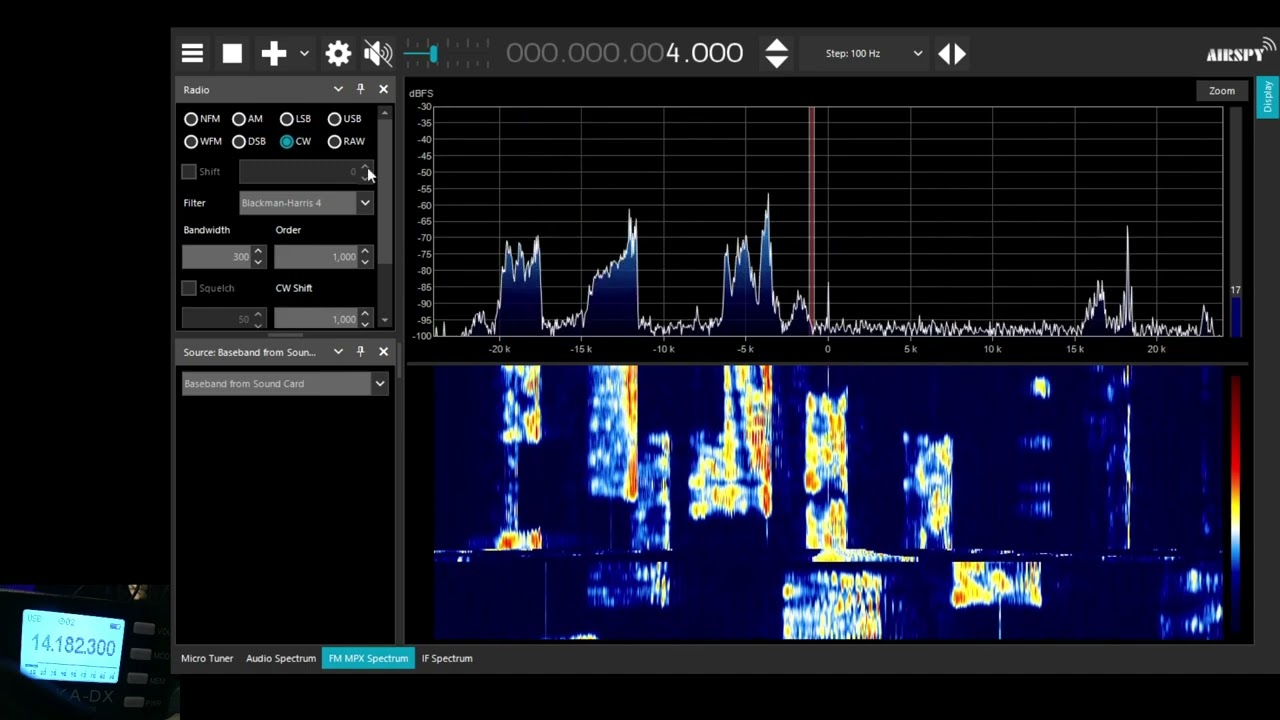This screenshot has height=720, width=1280.
Task: Stop the radio with the square button
Action: pos(232,54)
